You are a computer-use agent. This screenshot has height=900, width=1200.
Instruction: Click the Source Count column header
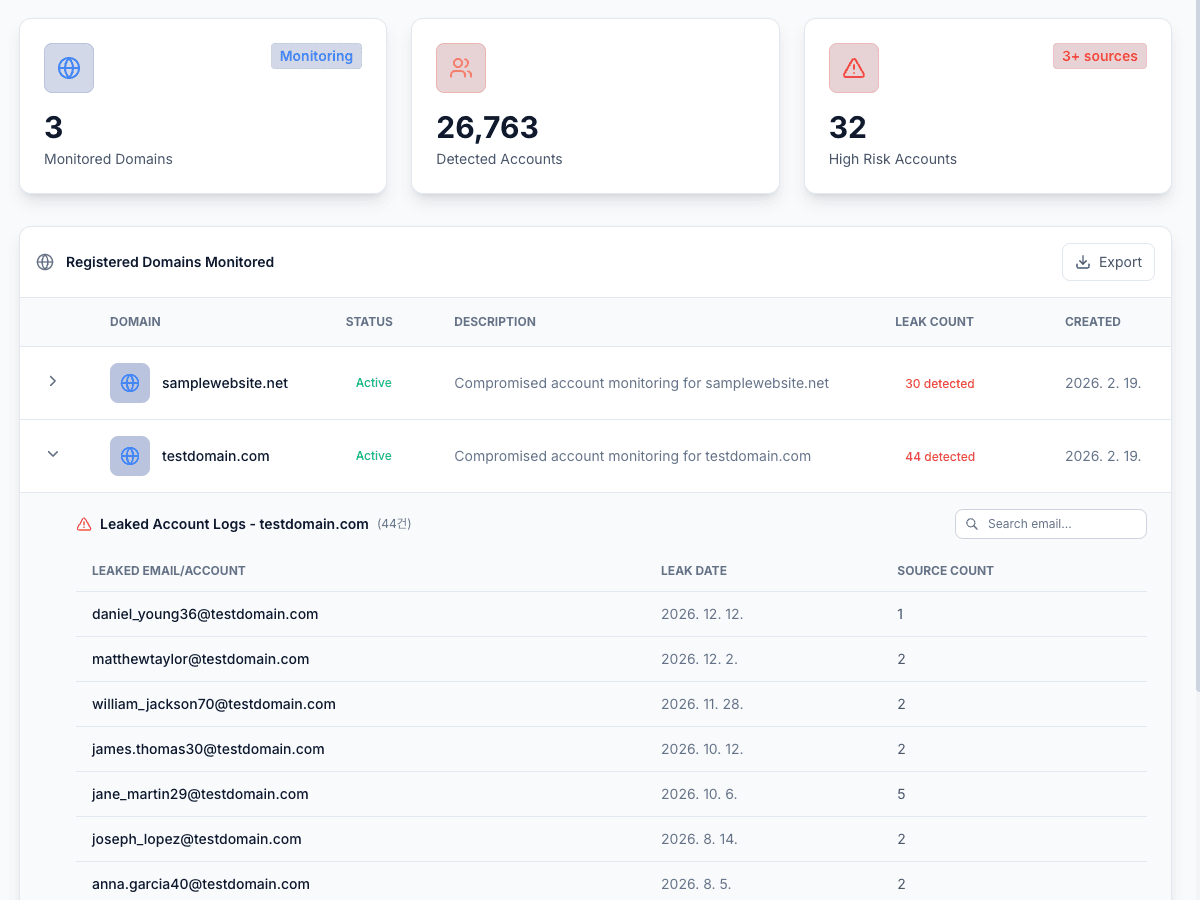pyautogui.click(x=945, y=571)
